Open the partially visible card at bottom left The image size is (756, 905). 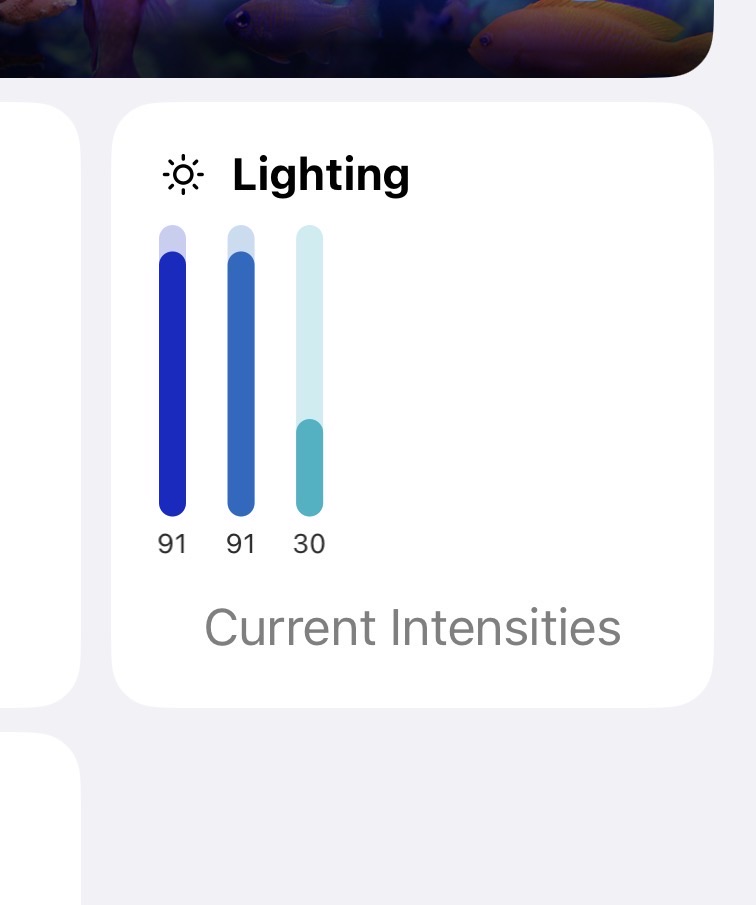[39, 818]
